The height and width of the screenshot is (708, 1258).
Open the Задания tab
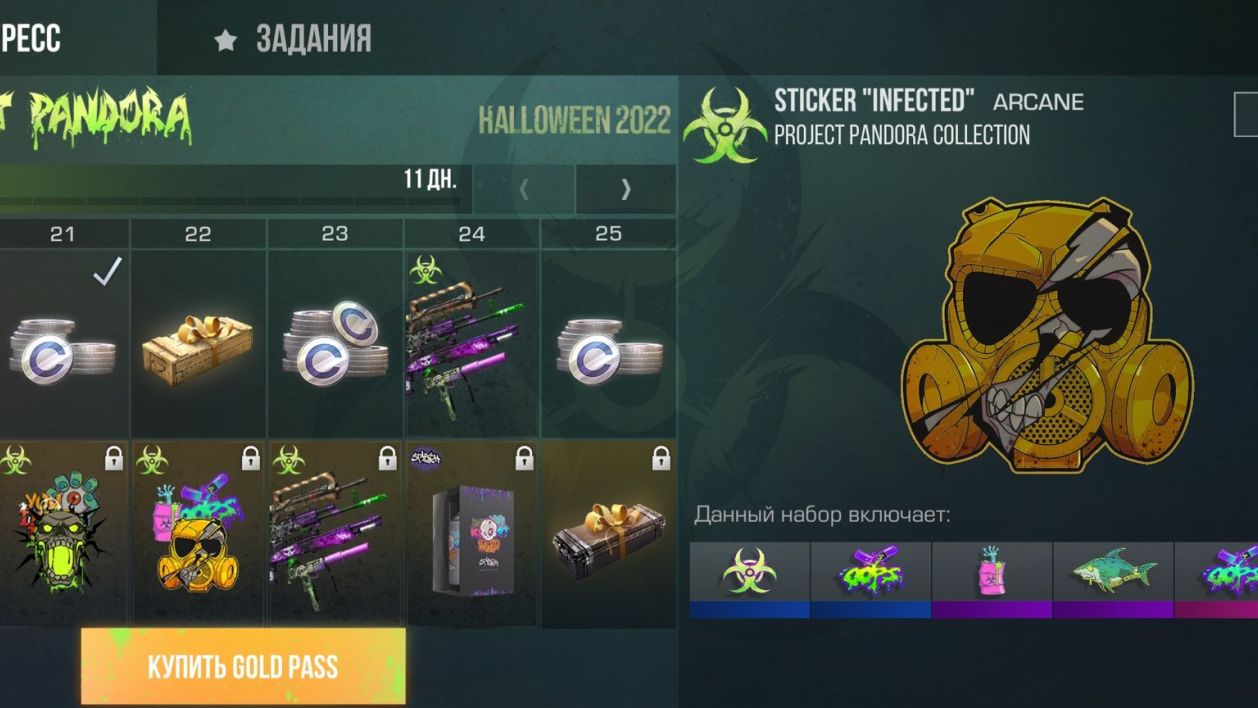293,39
